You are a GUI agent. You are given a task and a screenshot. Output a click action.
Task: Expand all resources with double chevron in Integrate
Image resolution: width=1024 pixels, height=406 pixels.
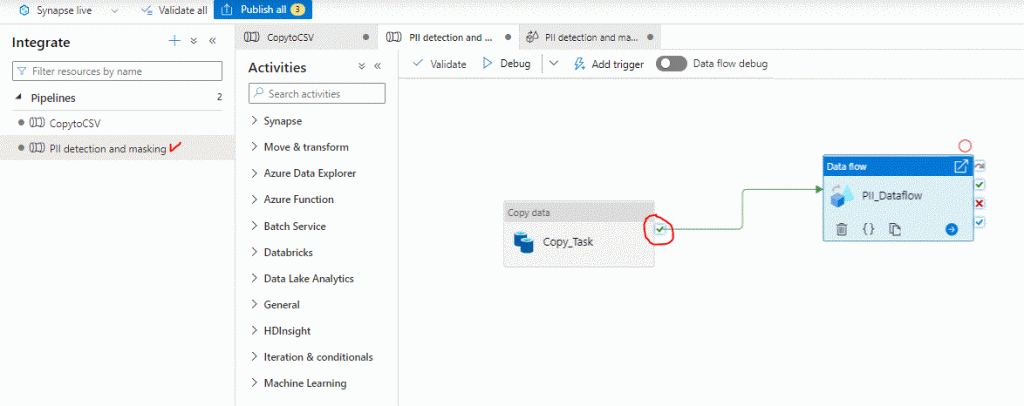[194, 41]
